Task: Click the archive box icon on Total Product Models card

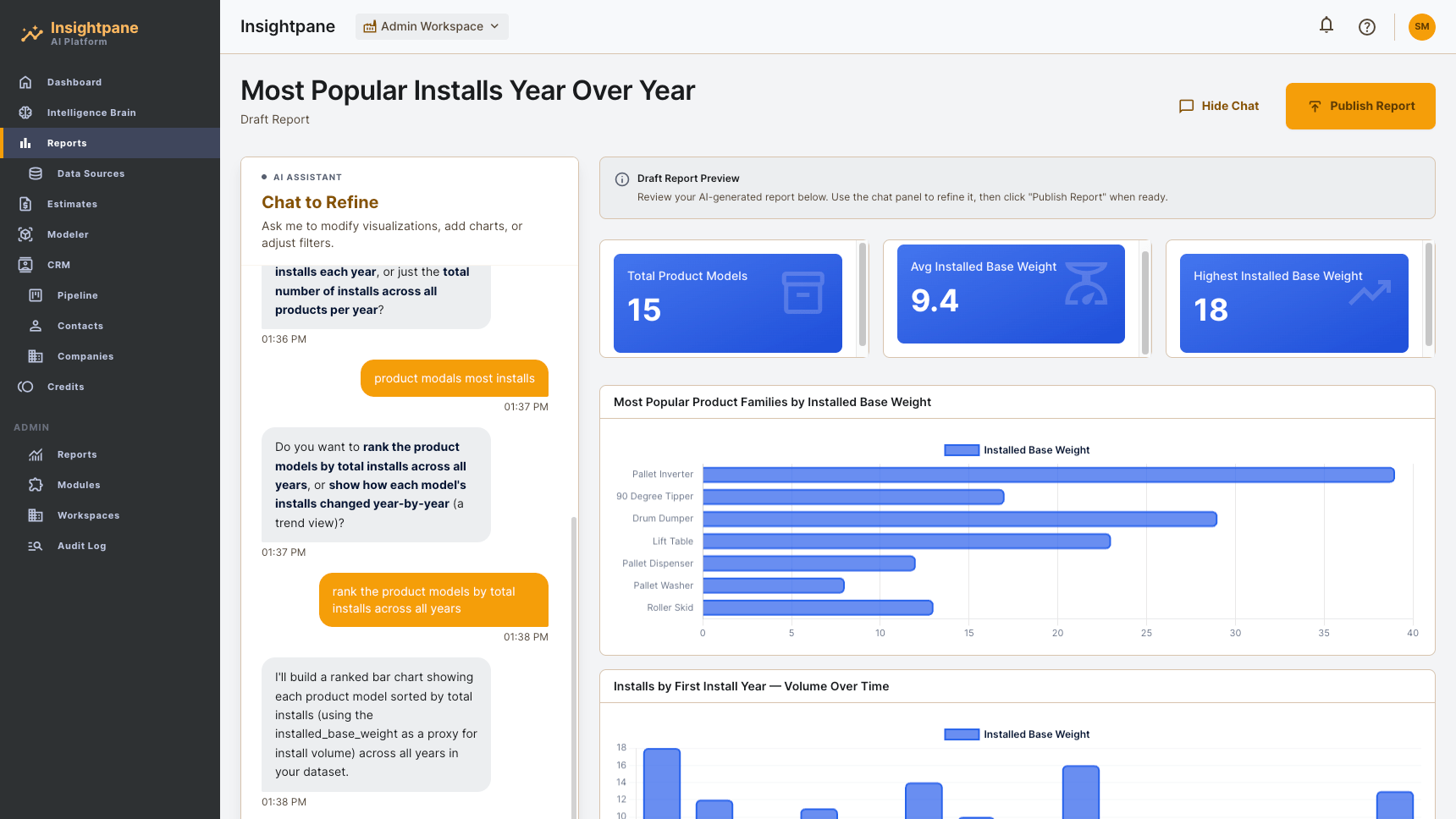Action: [802, 293]
